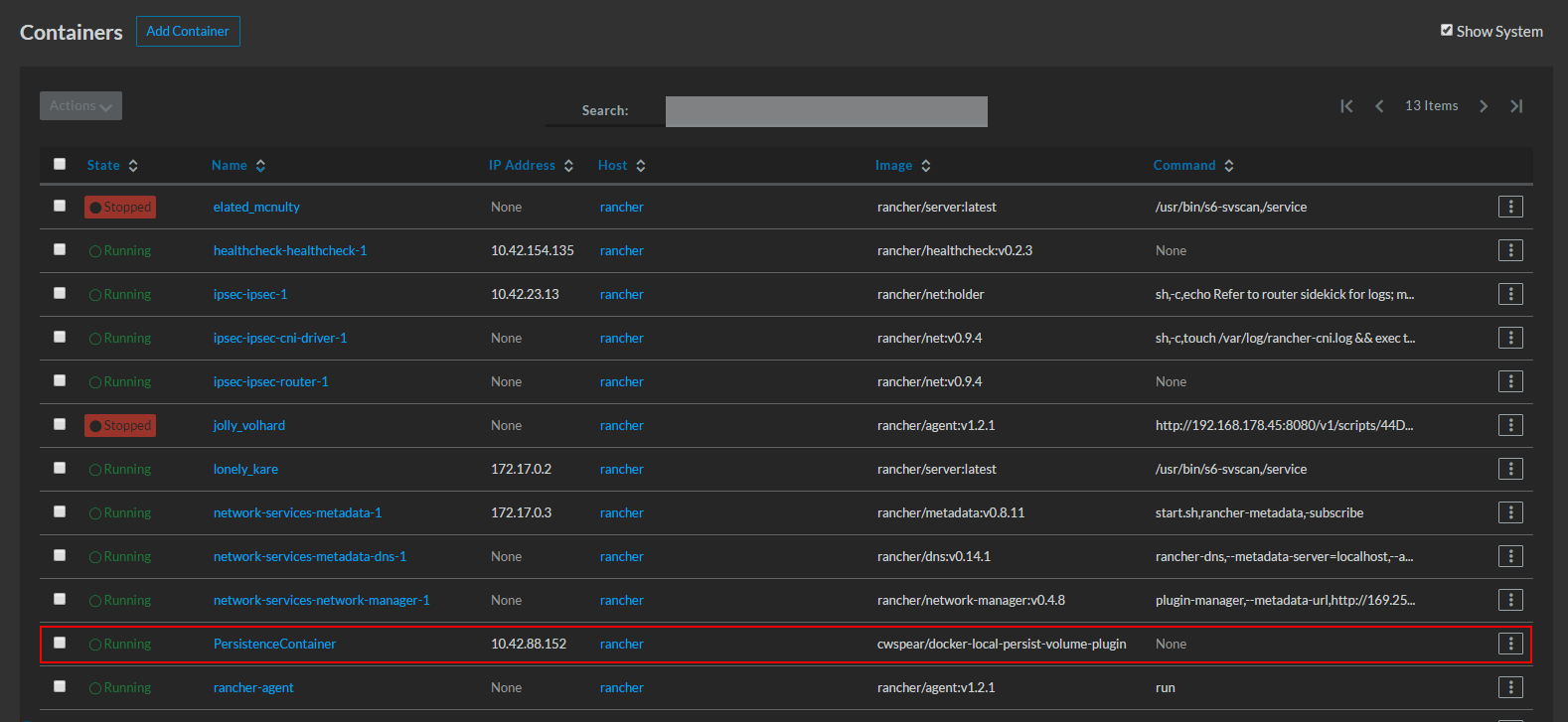This screenshot has height=722, width=1568.
Task: Open action menu for network-services-metadata-1 row
Action: click(1510, 512)
